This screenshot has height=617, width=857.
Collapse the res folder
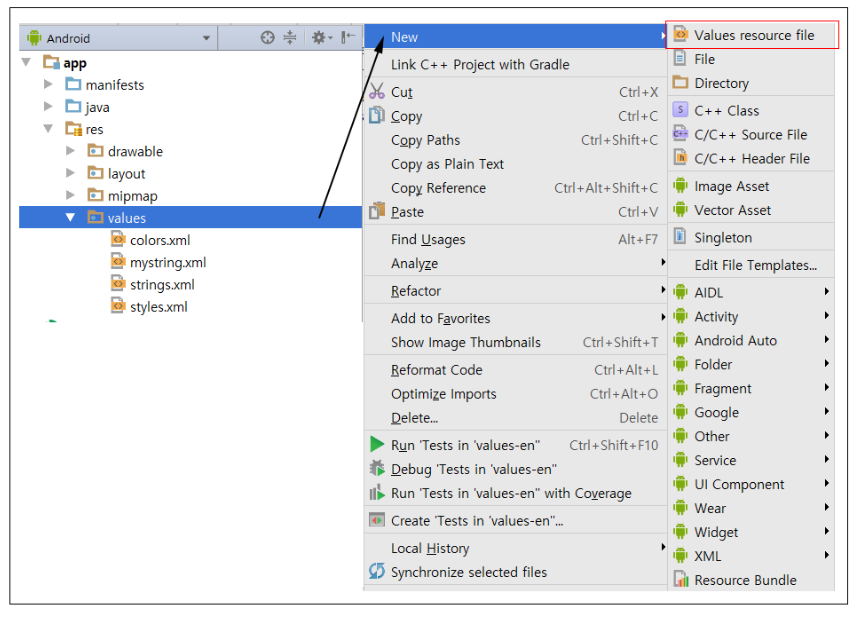[48, 129]
